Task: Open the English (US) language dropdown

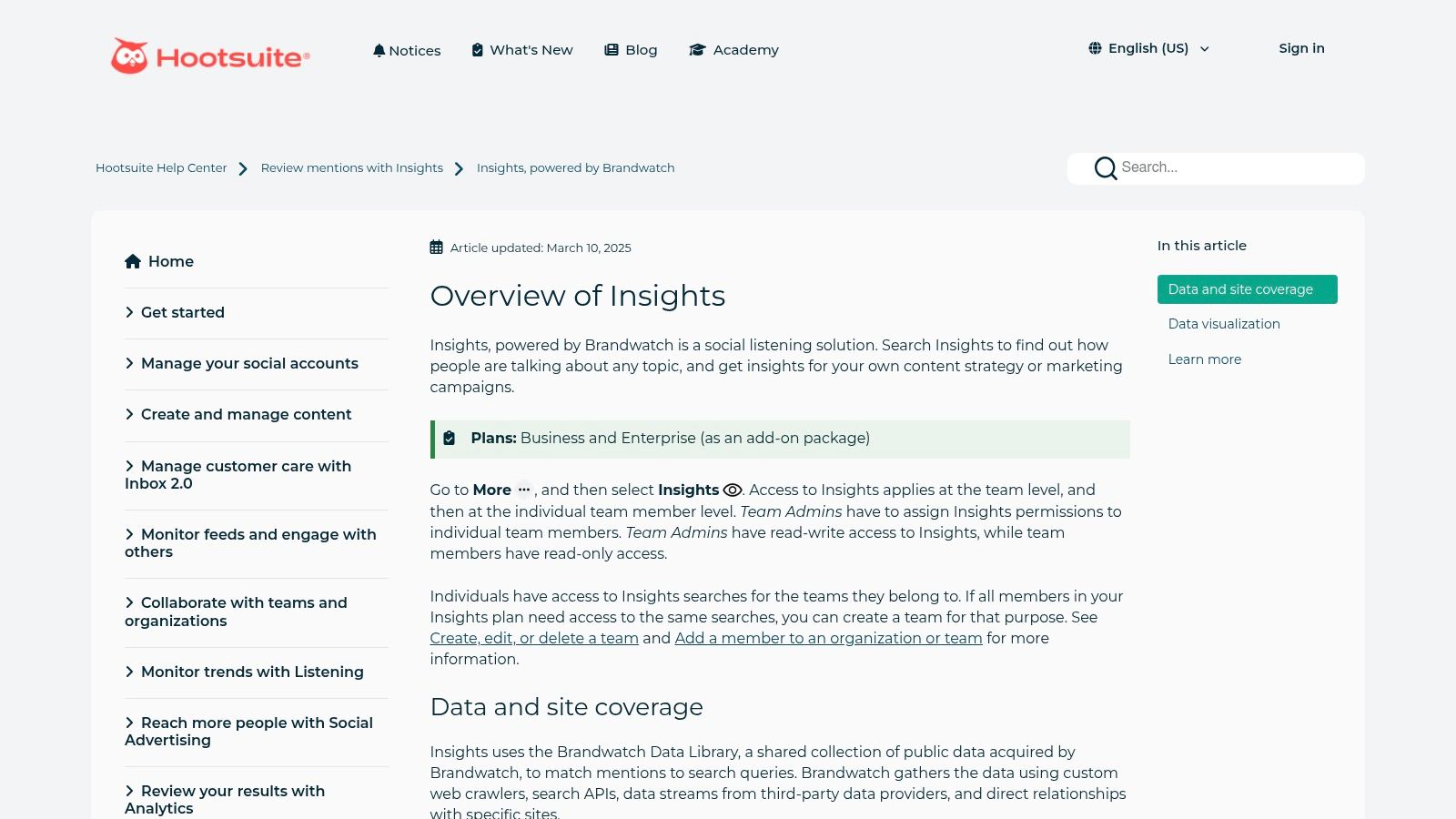Action: pos(1149,48)
